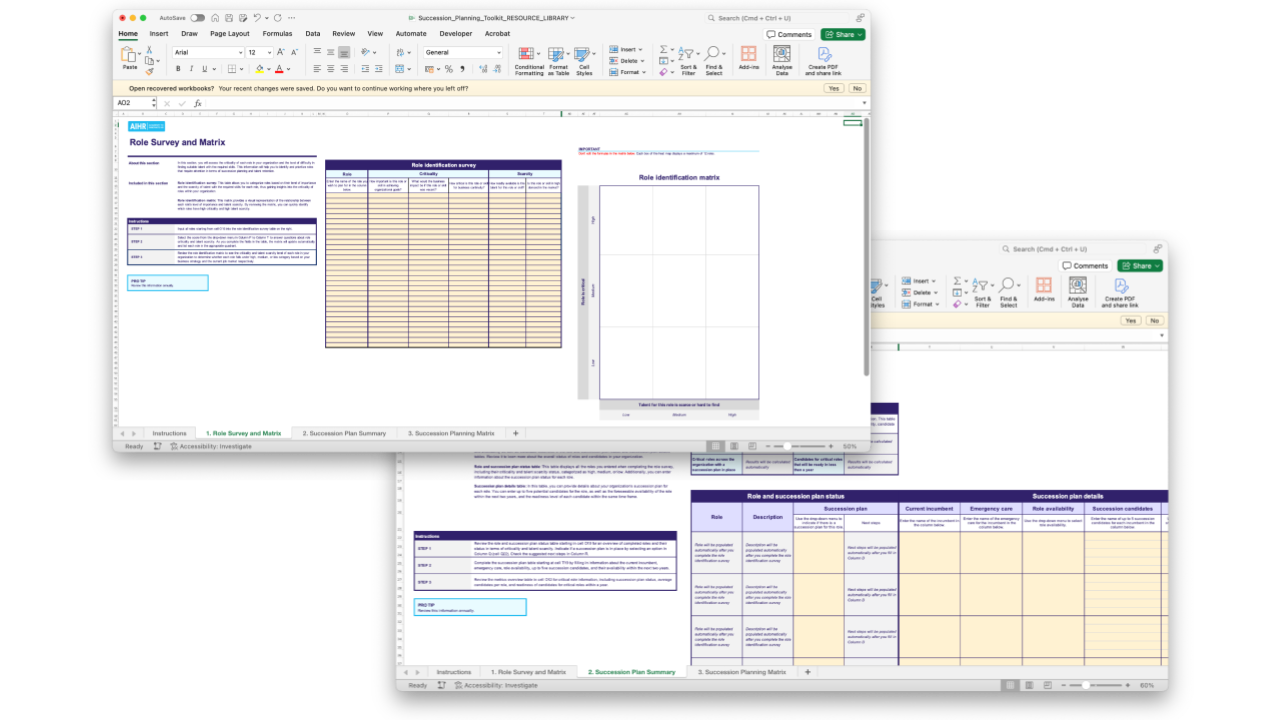1280x720 pixels.
Task: Switch to the Developer ribbon tab
Action: [455, 33]
